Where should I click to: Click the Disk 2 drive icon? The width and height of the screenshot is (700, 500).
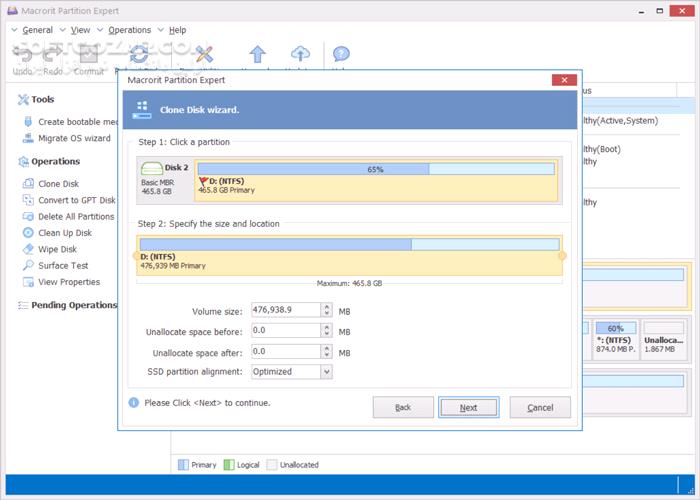tap(152, 168)
